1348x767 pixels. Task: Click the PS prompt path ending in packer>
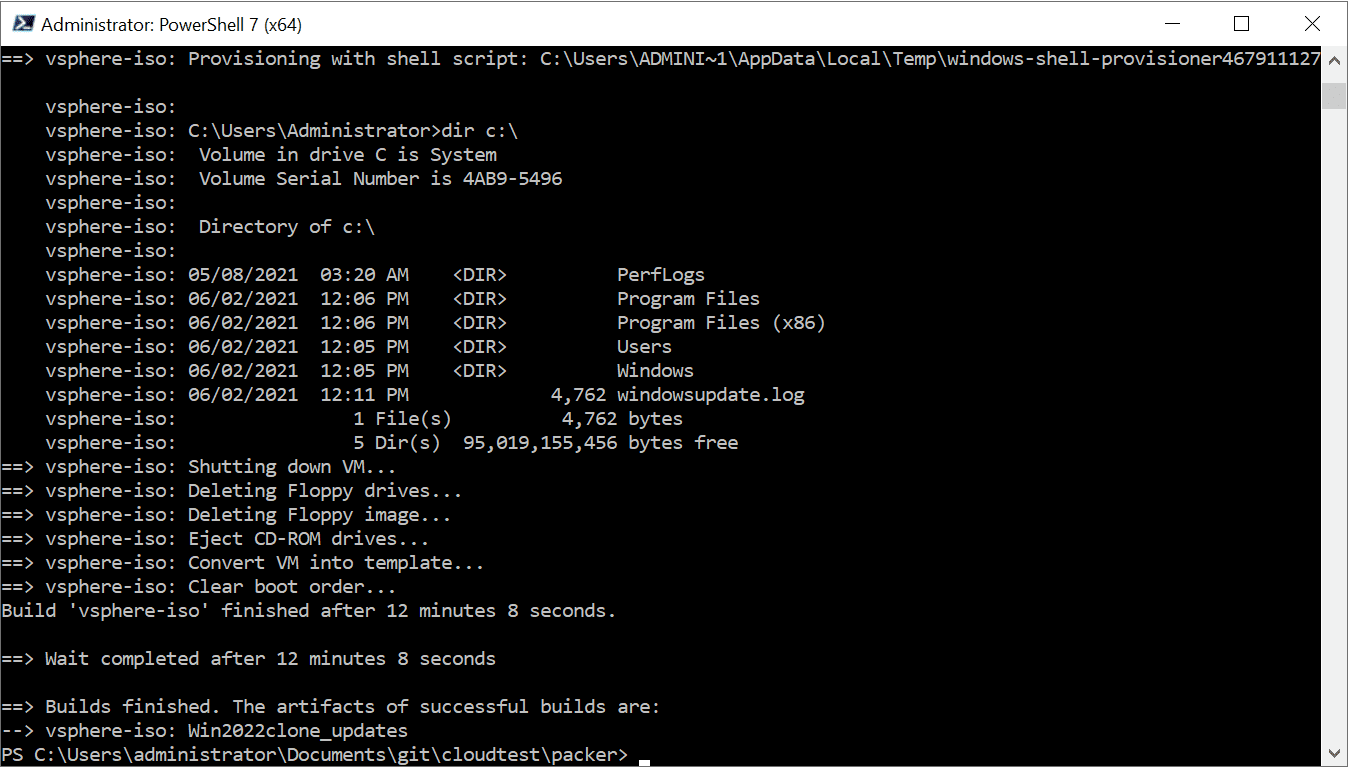[x=315, y=755]
